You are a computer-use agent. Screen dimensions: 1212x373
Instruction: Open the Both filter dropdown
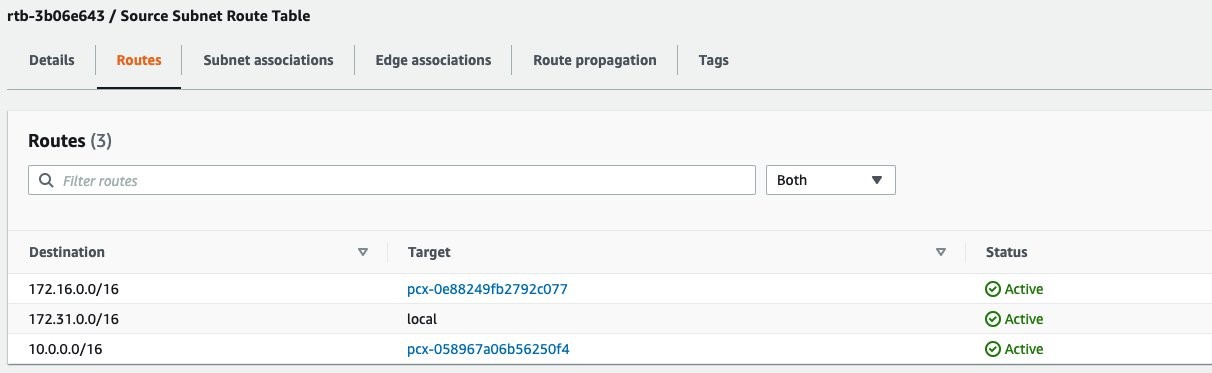[830, 180]
